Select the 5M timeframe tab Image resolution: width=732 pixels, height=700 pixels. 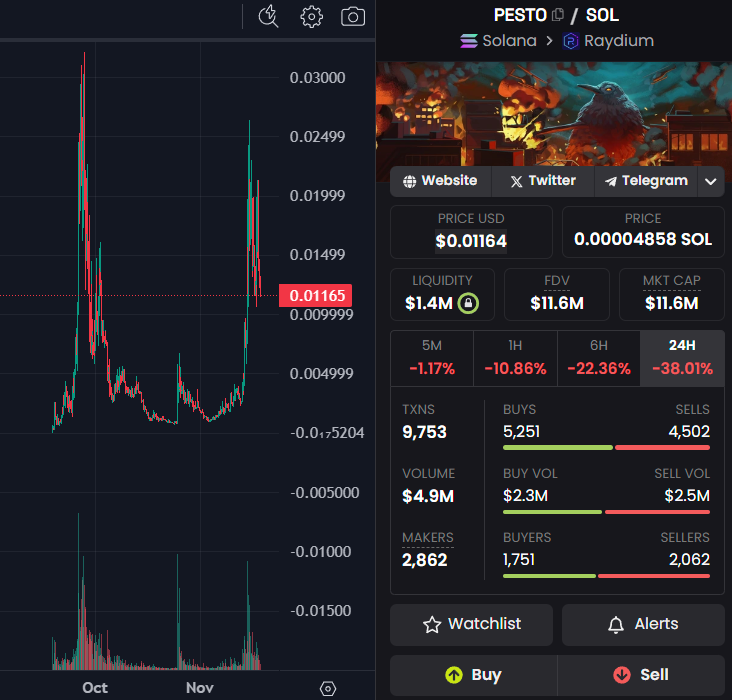[x=432, y=358]
